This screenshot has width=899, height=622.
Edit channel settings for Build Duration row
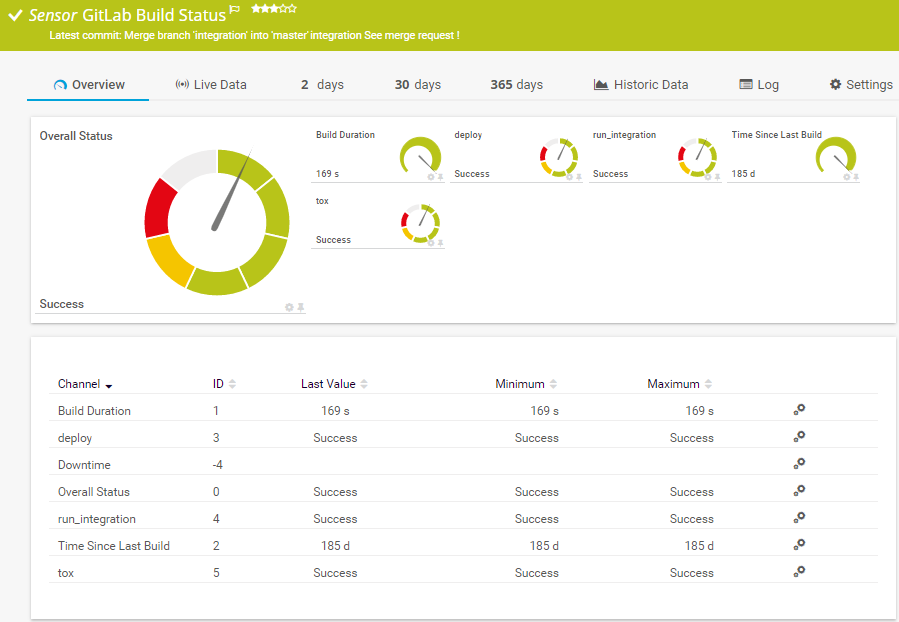point(799,410)
